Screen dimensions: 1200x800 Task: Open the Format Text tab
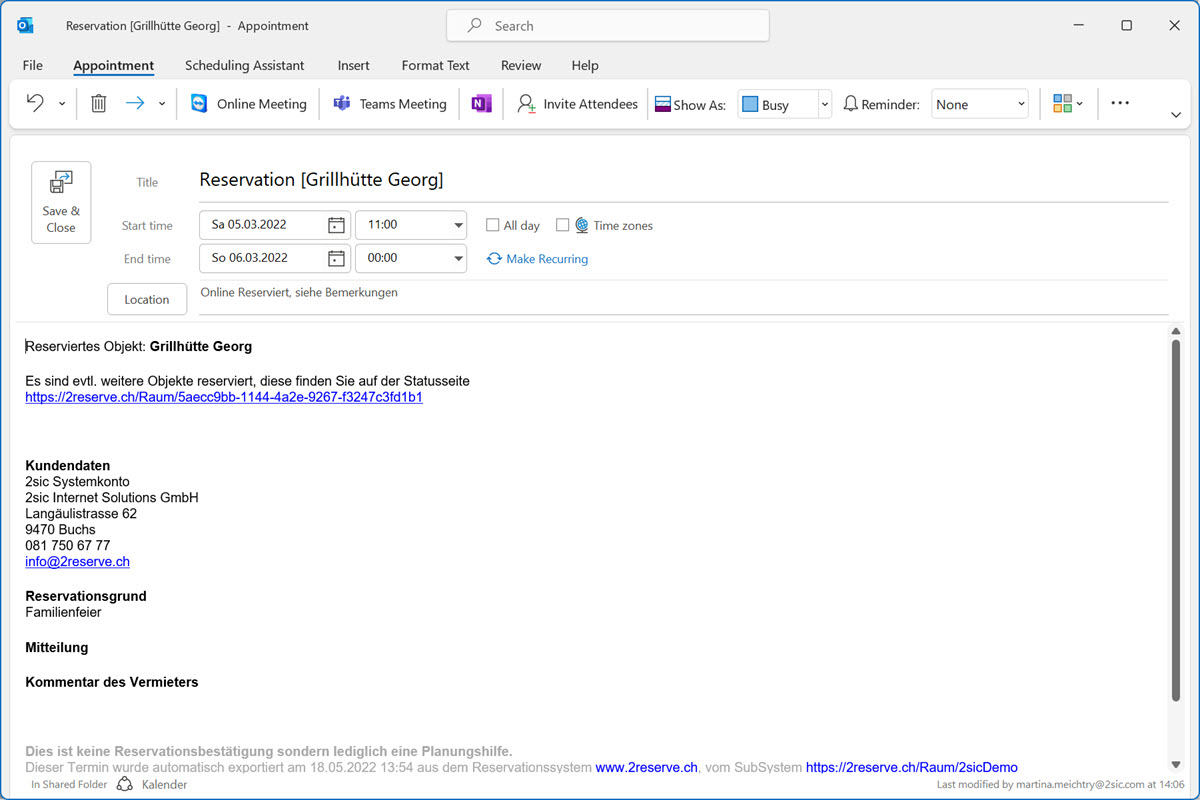pyautogui.click(x=435, y=66)
